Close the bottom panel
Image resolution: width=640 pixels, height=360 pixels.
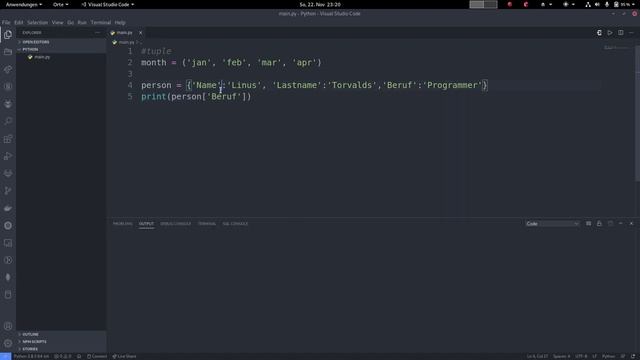pyautogui.click(x=631, y=224)
